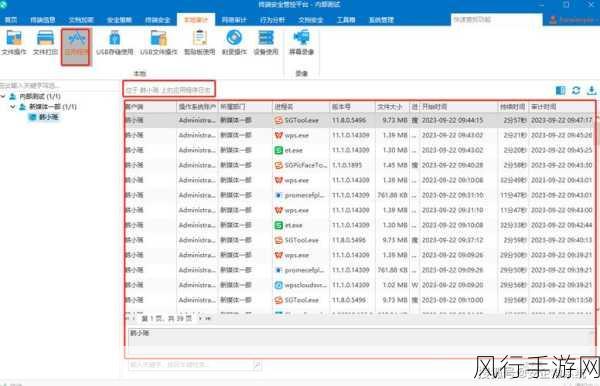Collapse the 新媒体一部 (1/1) tree node
The height and width of the screenshot is (386, 600).
[x=13, y=106]
